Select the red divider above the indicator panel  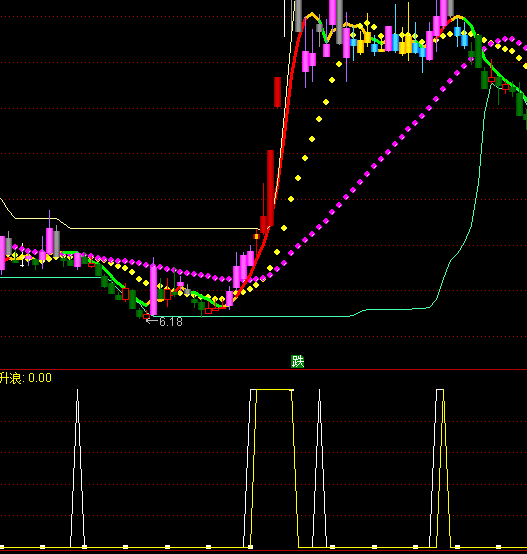pos(264,370)
